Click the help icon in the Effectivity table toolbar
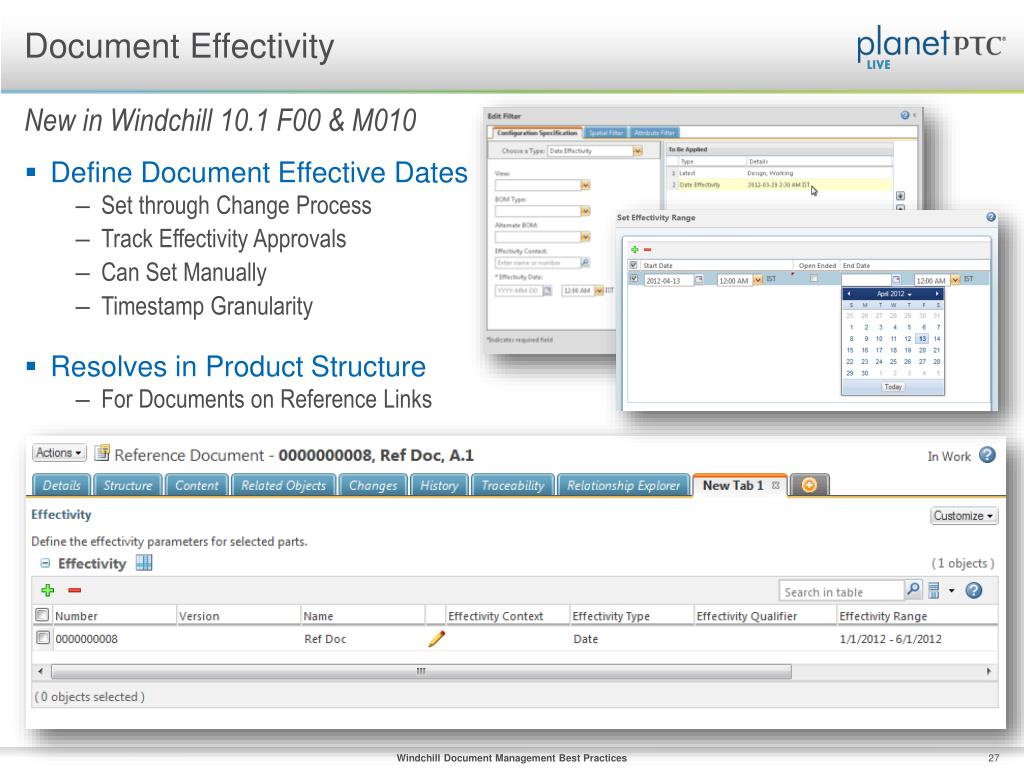 pyautogui.click(x=974, y=590)
